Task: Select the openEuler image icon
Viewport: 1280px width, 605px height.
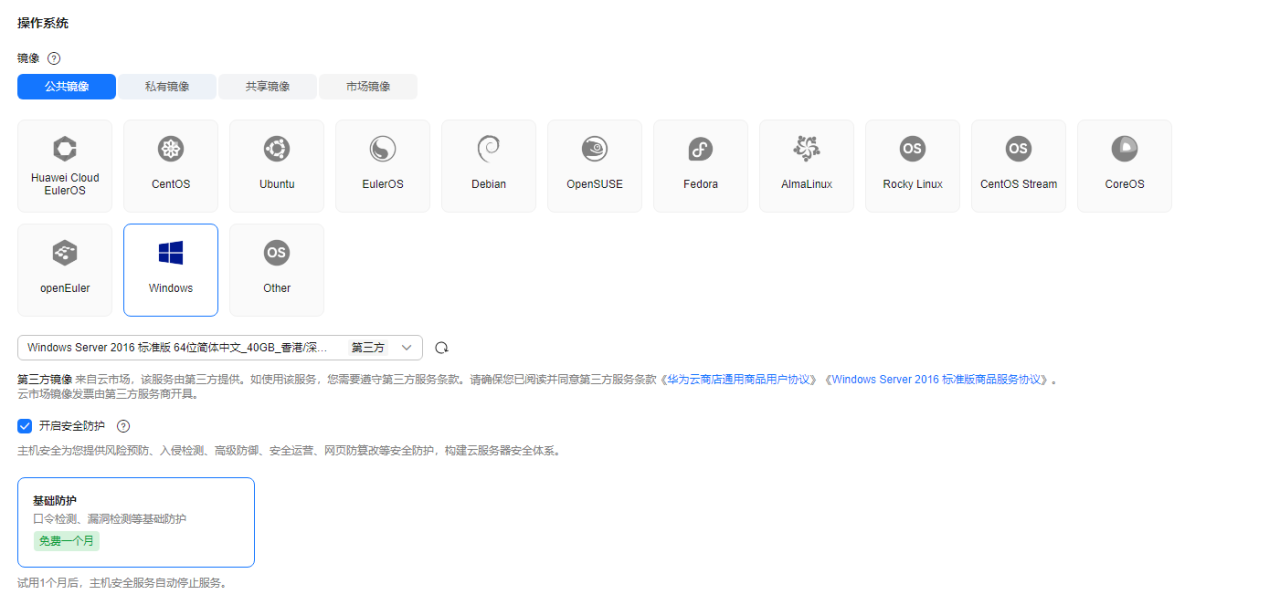Action: tap(65, 253)
